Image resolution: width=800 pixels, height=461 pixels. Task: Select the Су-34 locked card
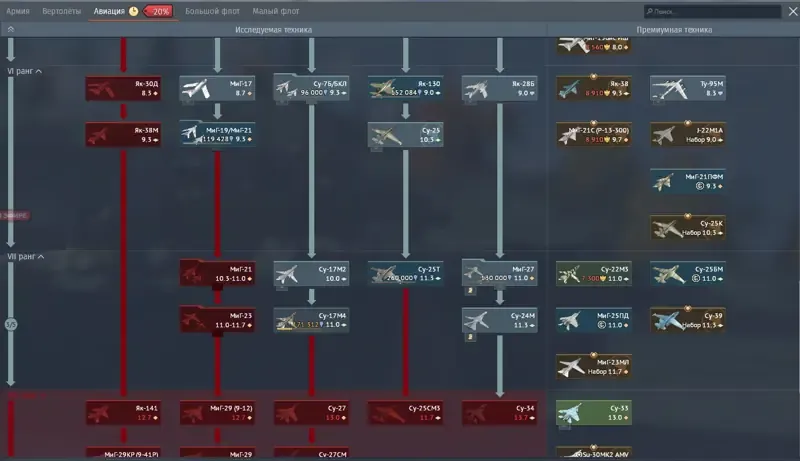499,413
